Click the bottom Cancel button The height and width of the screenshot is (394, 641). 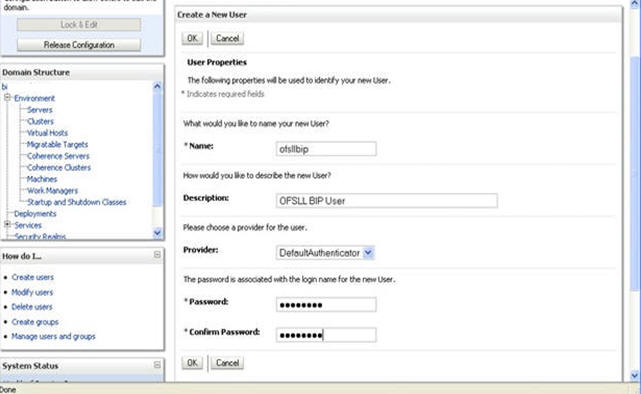[x=227, y=363]
